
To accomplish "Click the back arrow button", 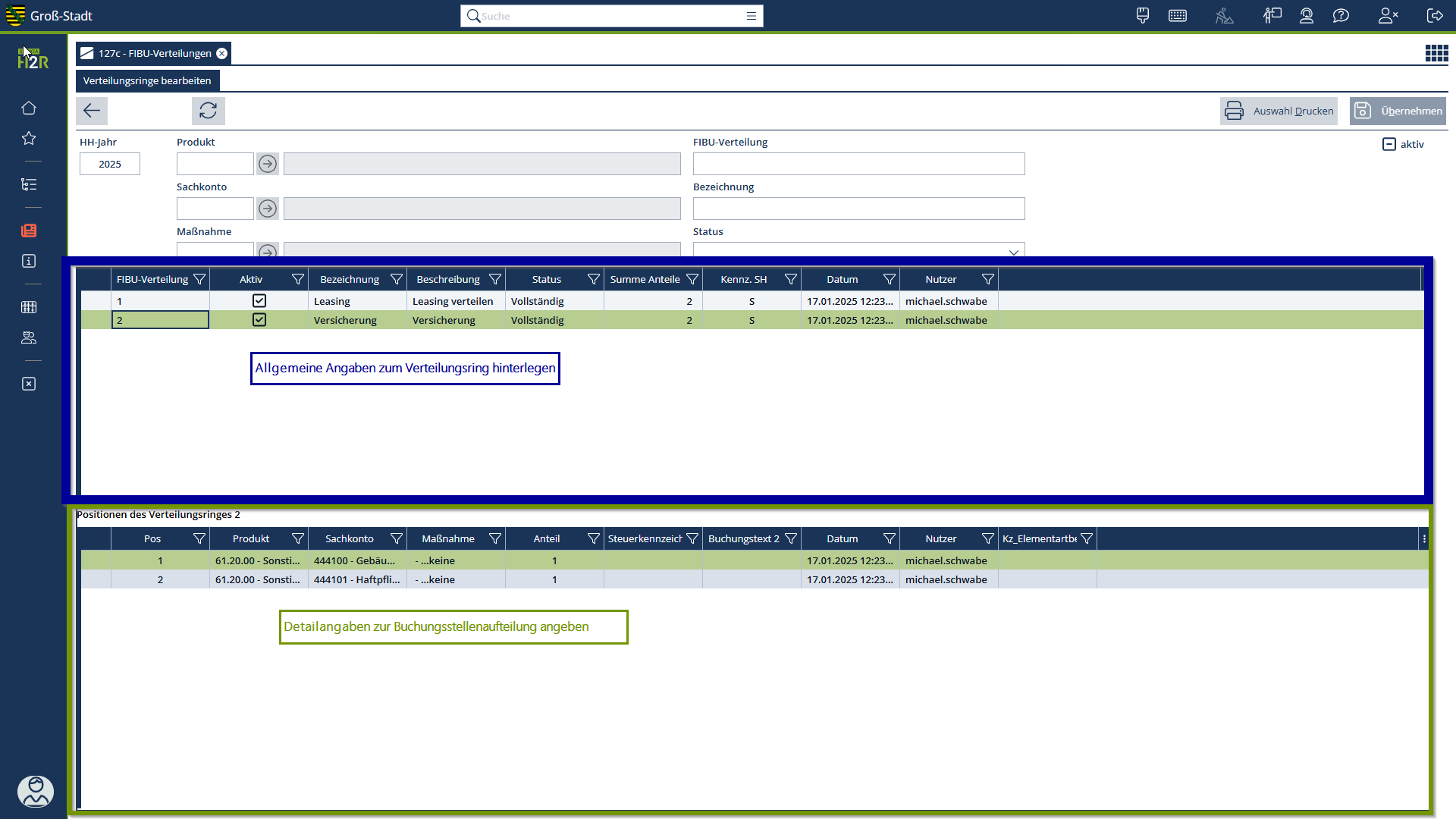I will 92,111.
